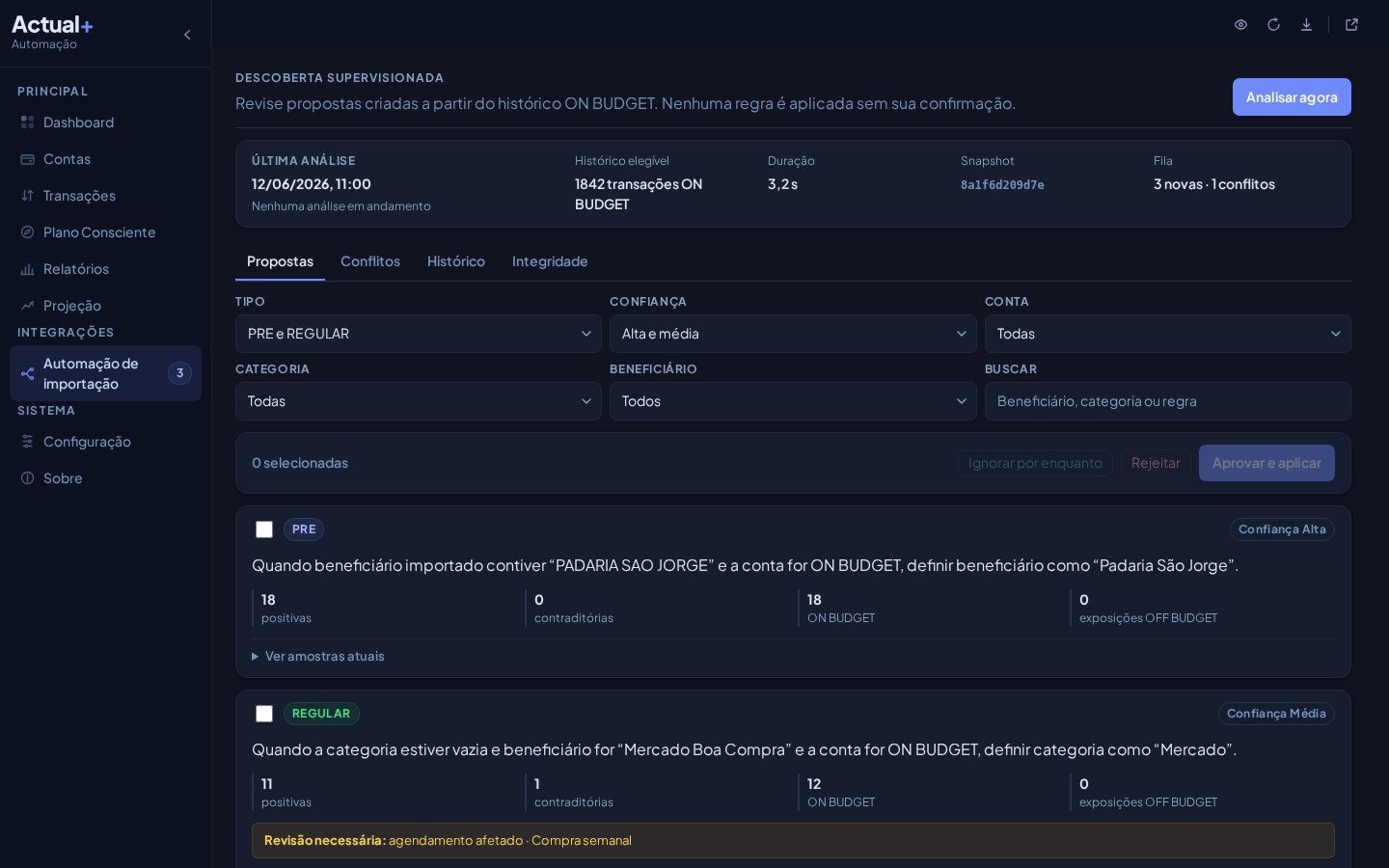Screen dimensions: 1389x868
Task: Open the Confiança dropdown showing Alta e média
Action: point(793,334)
